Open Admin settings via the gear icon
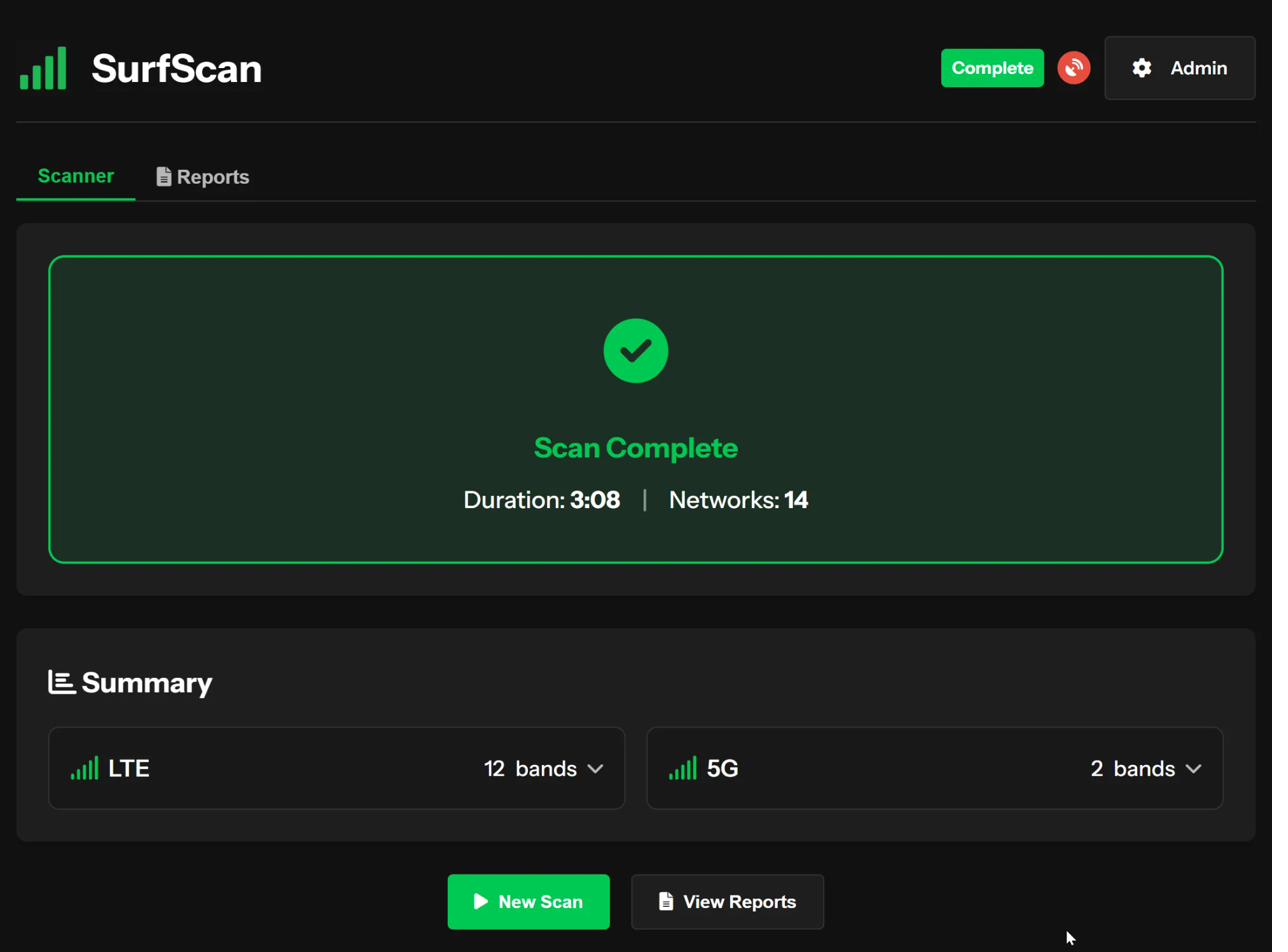The image size is (1288, 952). (x=1141, y=68)
